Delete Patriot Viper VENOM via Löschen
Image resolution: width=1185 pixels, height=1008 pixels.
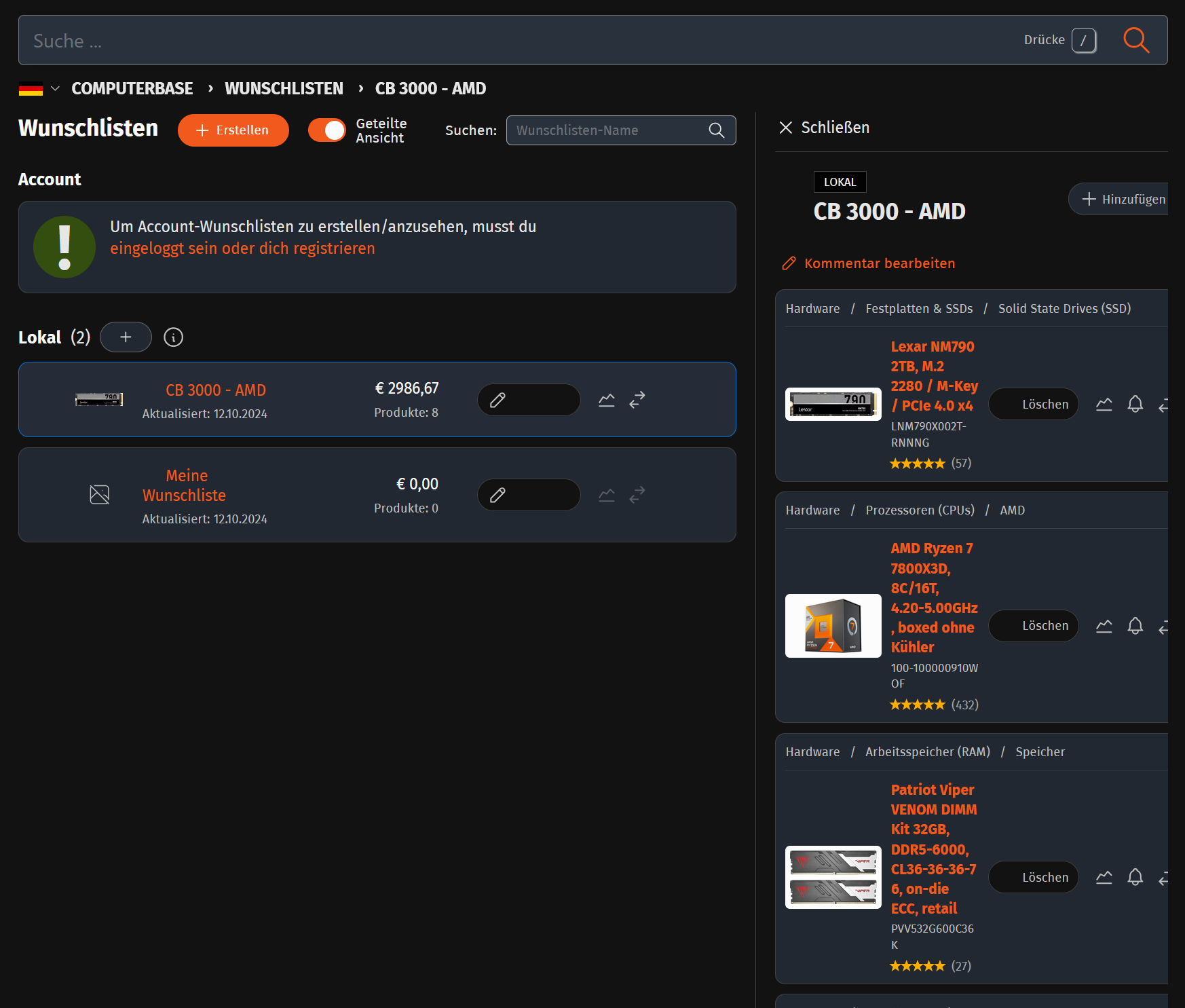pos(1034,878)
